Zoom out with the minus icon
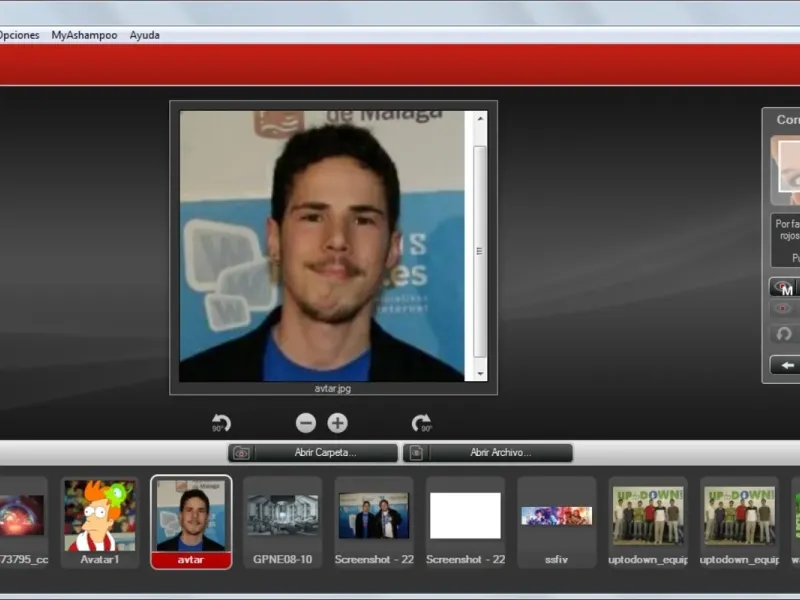Image resolution: width=800 pixels, height=600 pixels. pos(306,423)
